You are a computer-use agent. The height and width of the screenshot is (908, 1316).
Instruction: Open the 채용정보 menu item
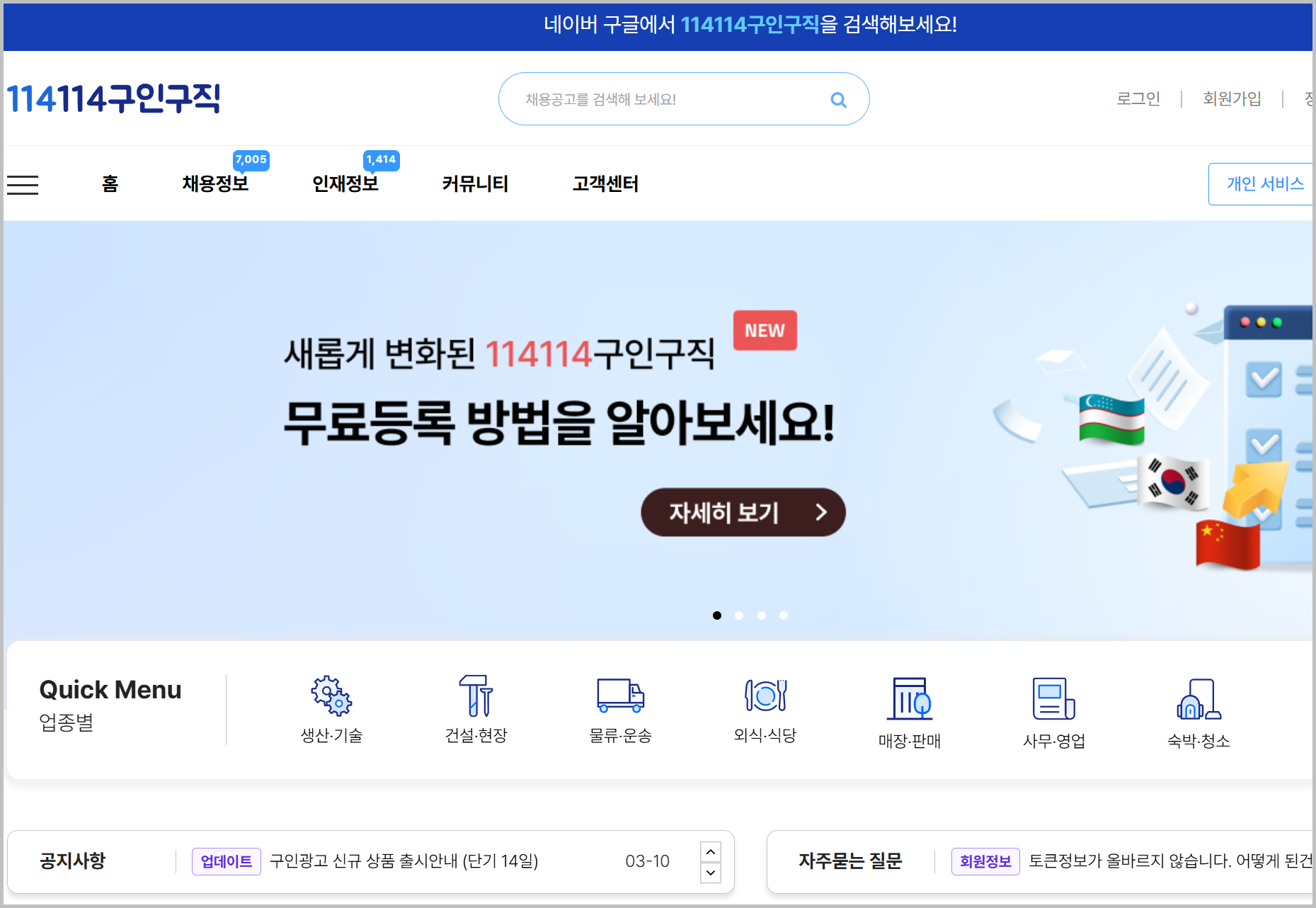[x=215, y=184]
